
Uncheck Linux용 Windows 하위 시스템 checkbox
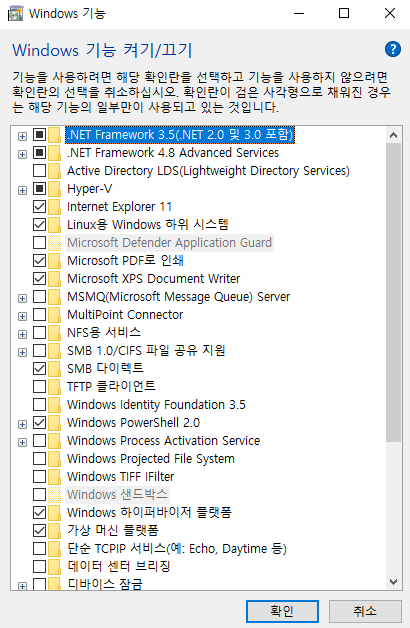tap(39, 225)
